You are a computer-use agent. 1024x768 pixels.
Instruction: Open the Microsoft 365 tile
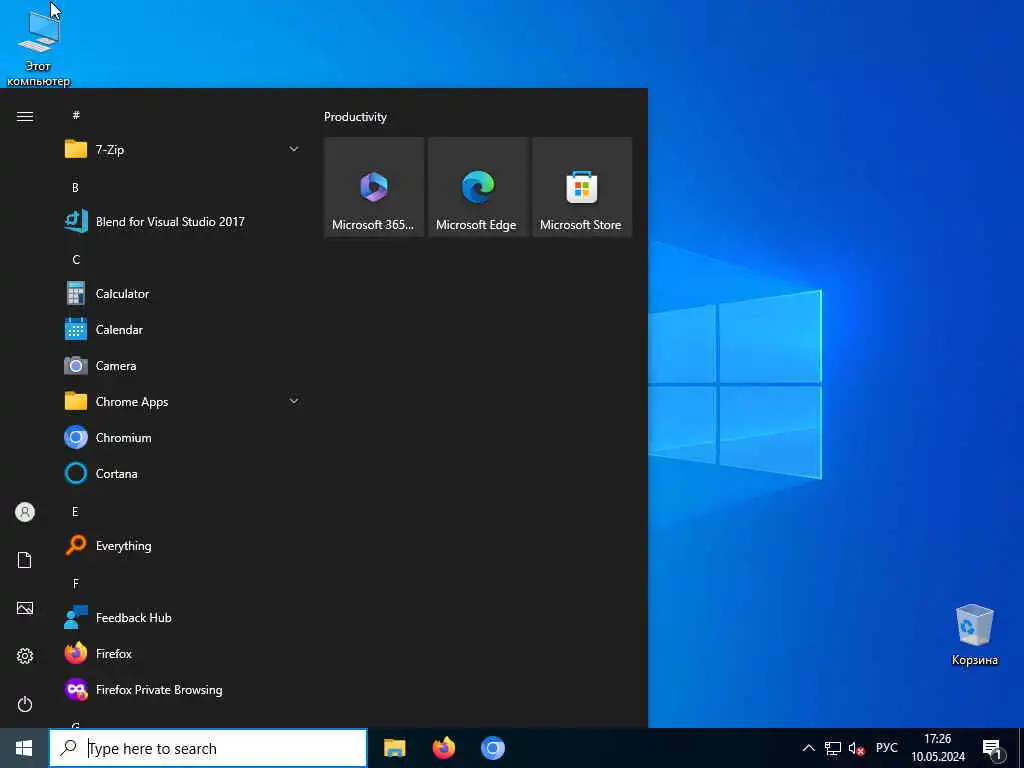pos(374,187)
